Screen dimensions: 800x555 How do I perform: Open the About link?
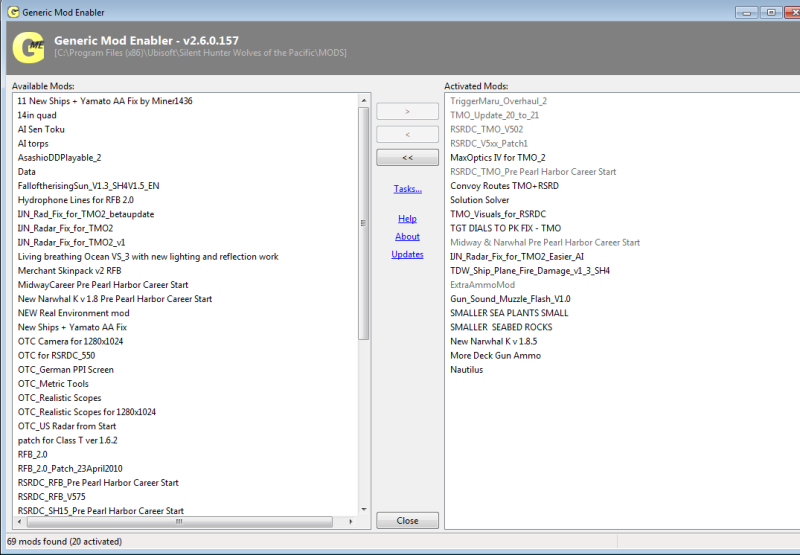[407, 237]
